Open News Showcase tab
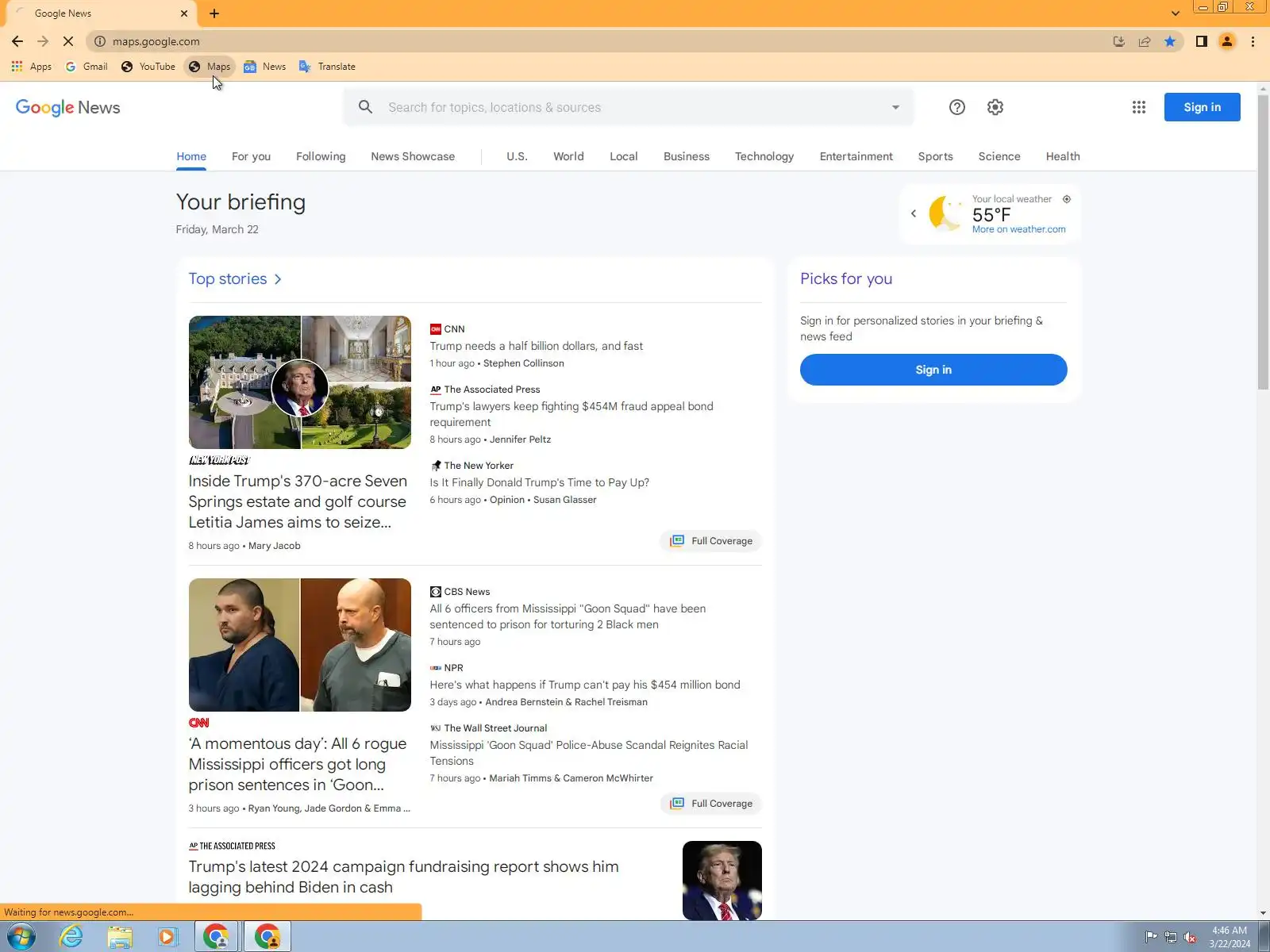 click(413, 156)
